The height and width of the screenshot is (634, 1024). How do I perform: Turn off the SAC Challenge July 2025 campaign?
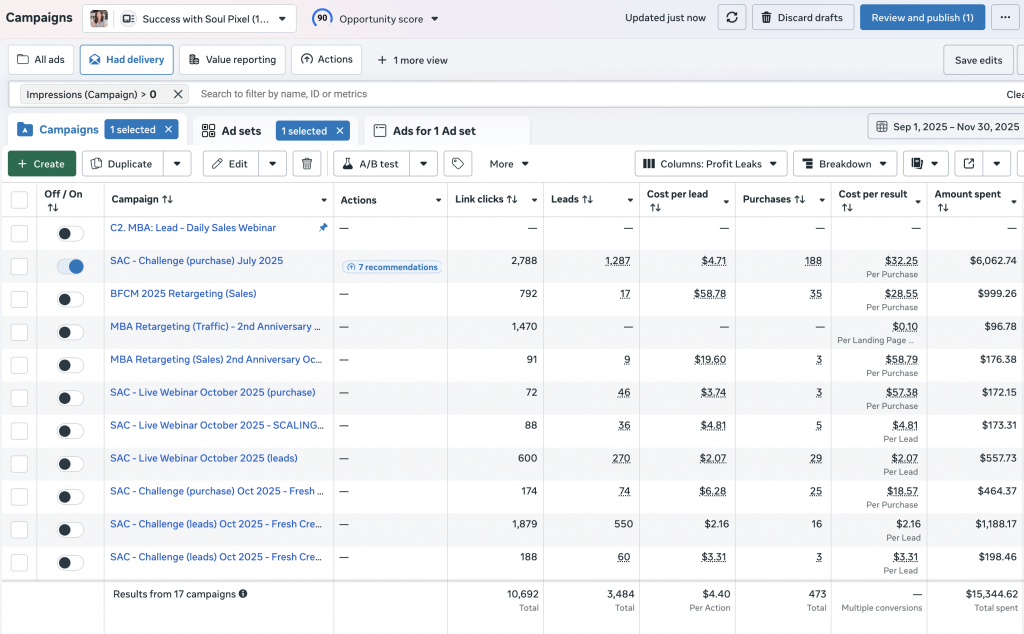pyautogui.click(x=68, y=265)
